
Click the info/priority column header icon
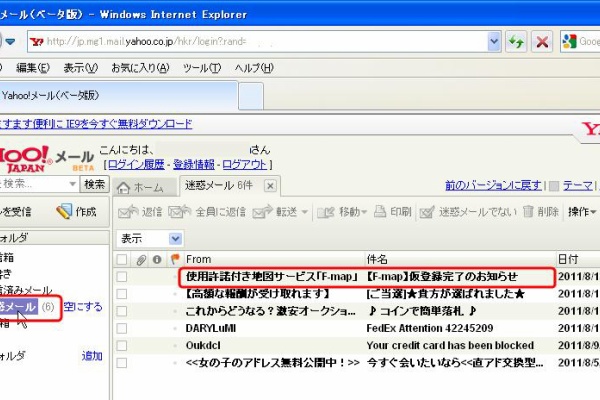(x=157, y=260)
